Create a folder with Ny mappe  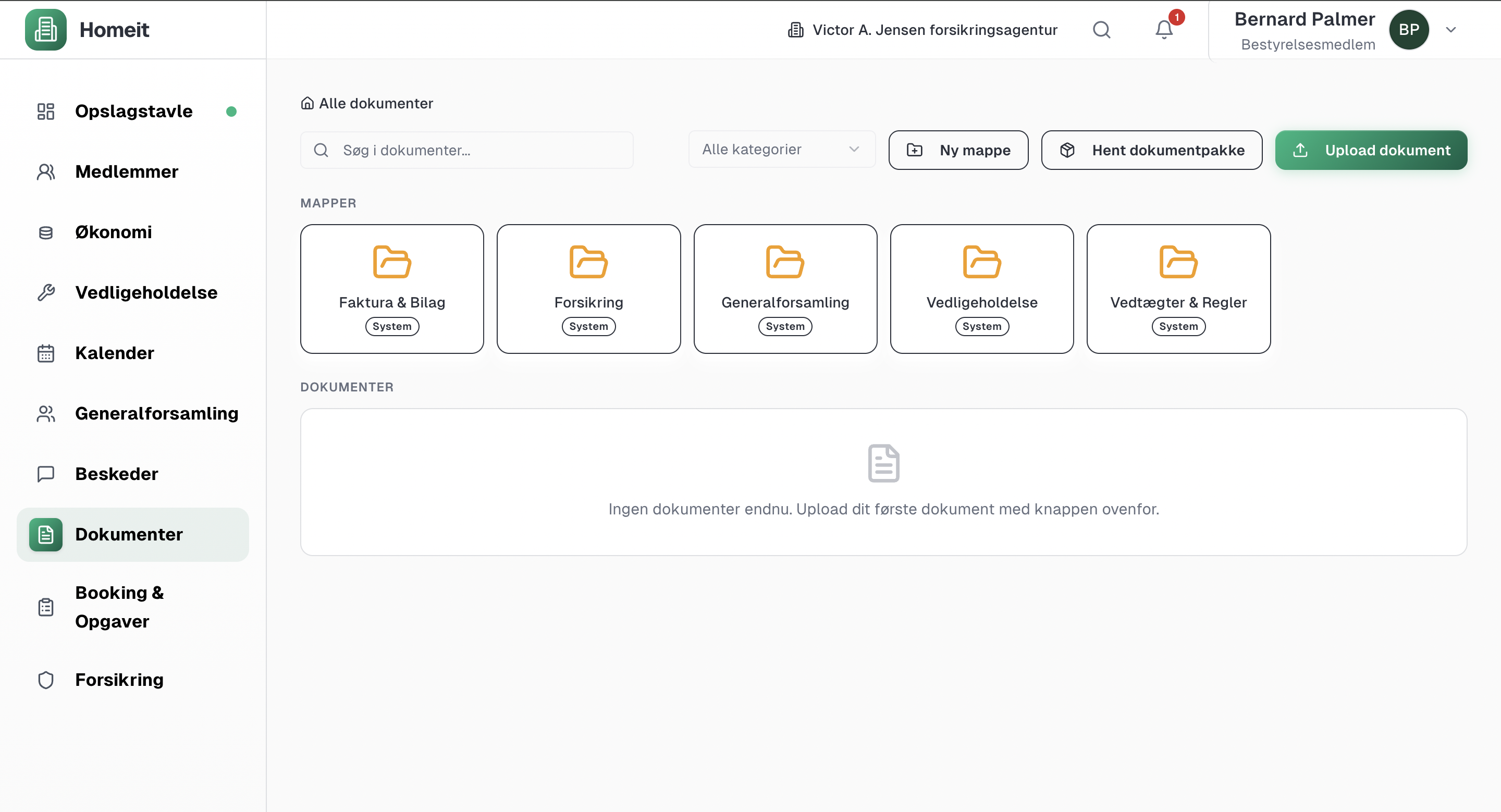958,150
